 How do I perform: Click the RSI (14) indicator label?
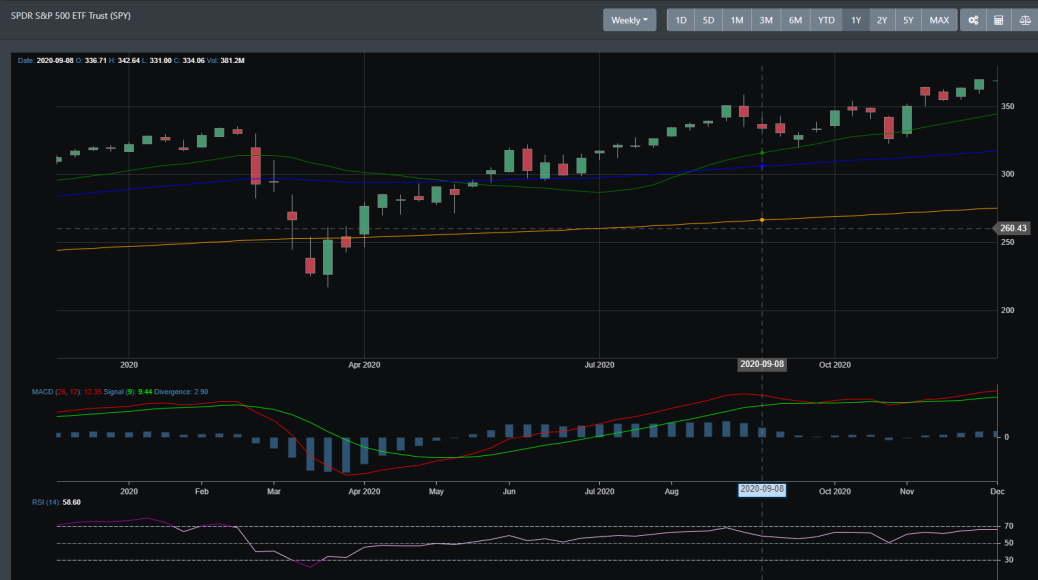(46, 502)
